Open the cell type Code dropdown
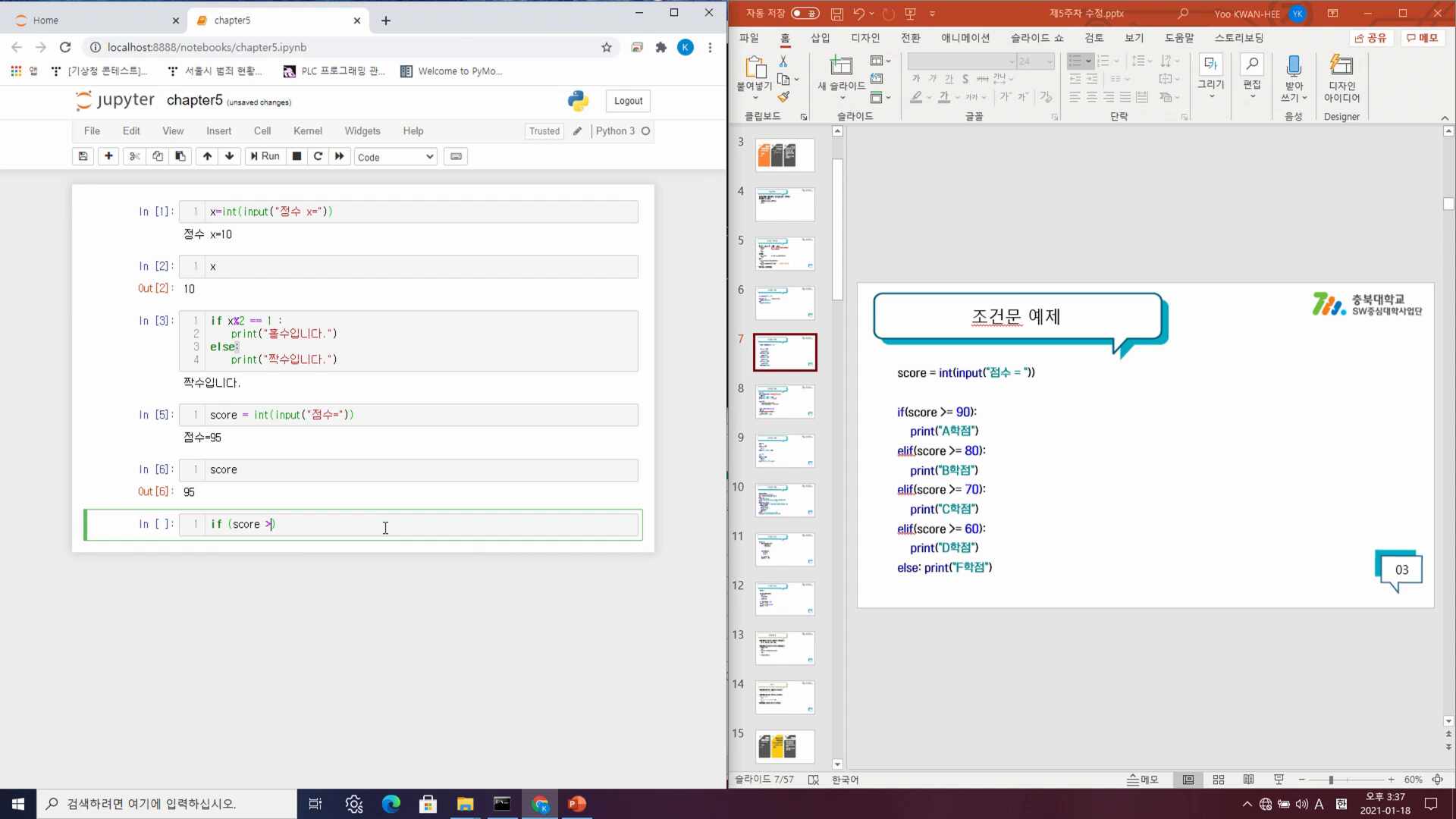The width and height of the screenshot is (1456, 819). coord(395,157)
